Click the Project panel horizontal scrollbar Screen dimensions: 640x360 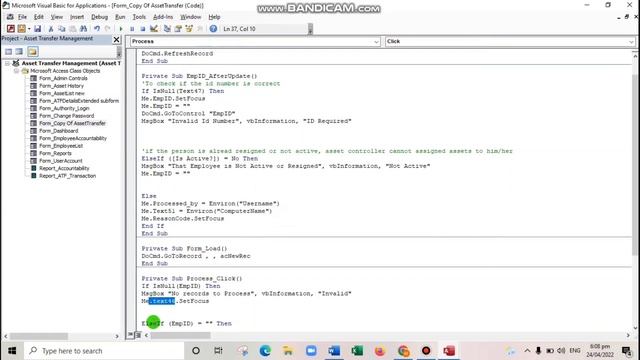pyautogui.click(x=39, y=336)
